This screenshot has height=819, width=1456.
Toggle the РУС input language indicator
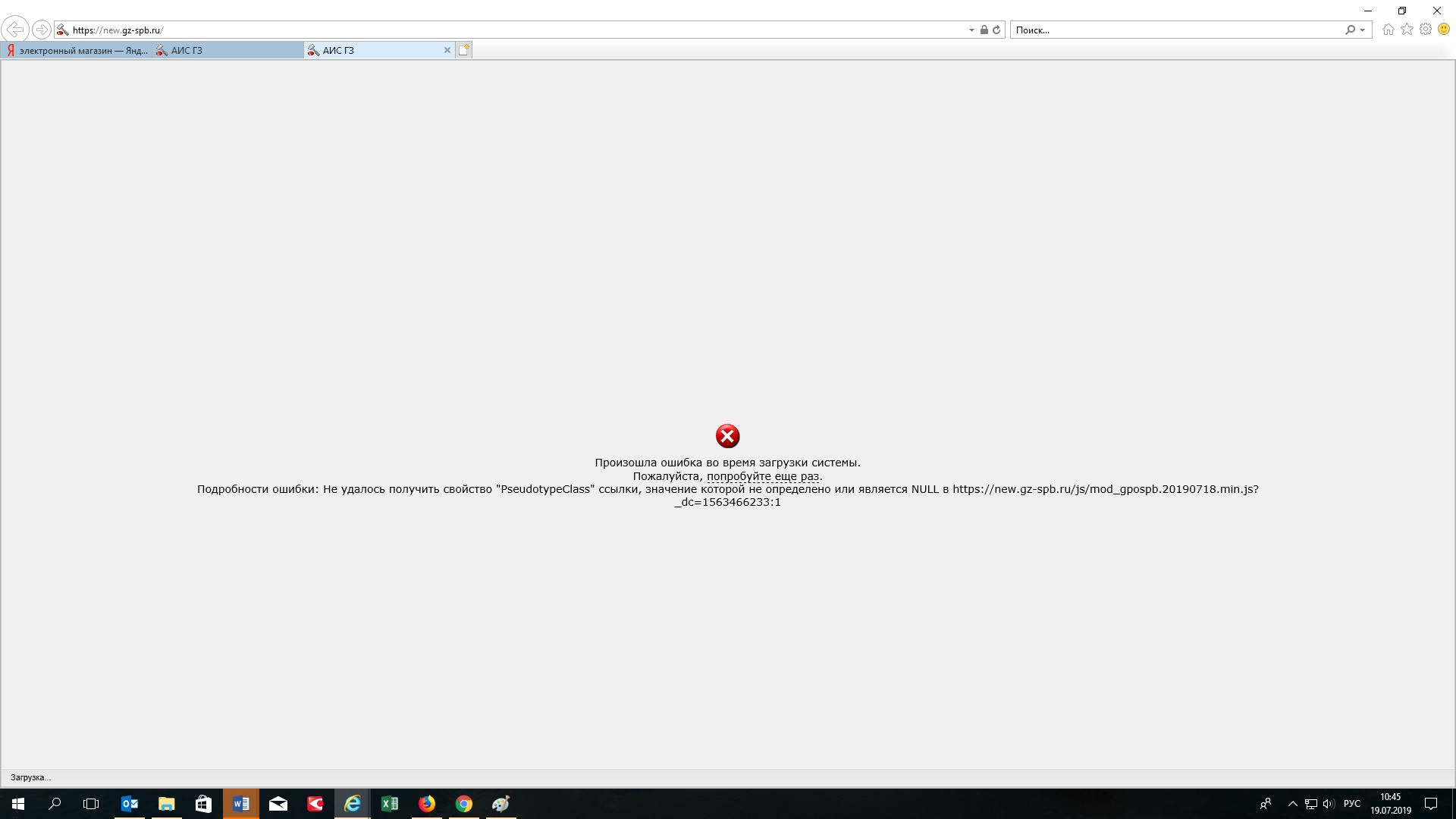point(1351,804)
